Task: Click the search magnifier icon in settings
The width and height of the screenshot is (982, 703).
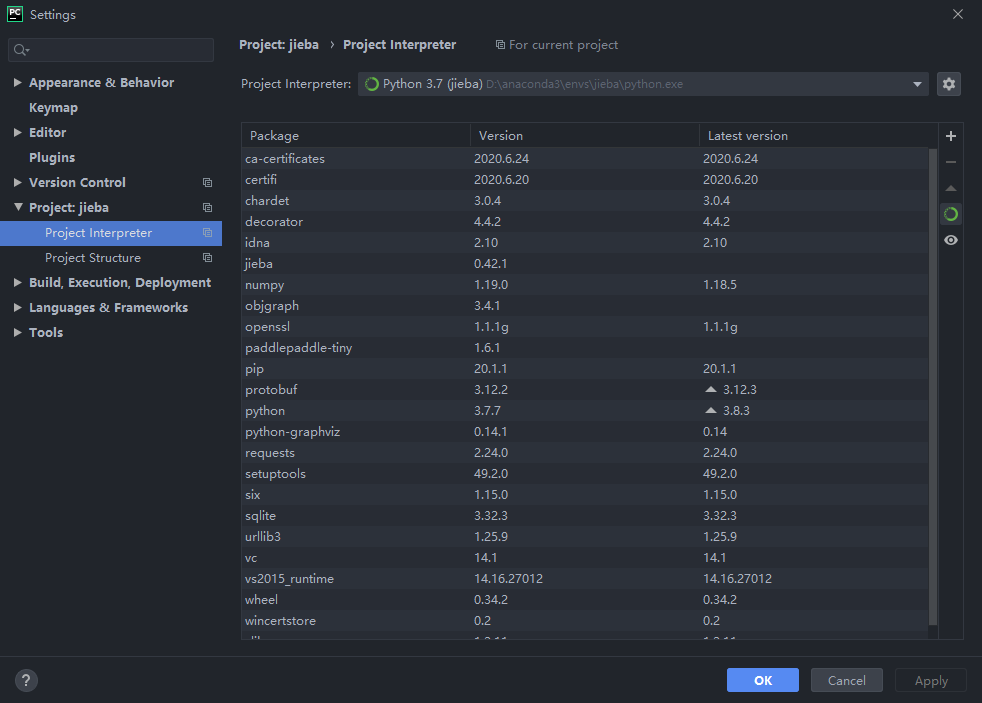Action: 21,50
